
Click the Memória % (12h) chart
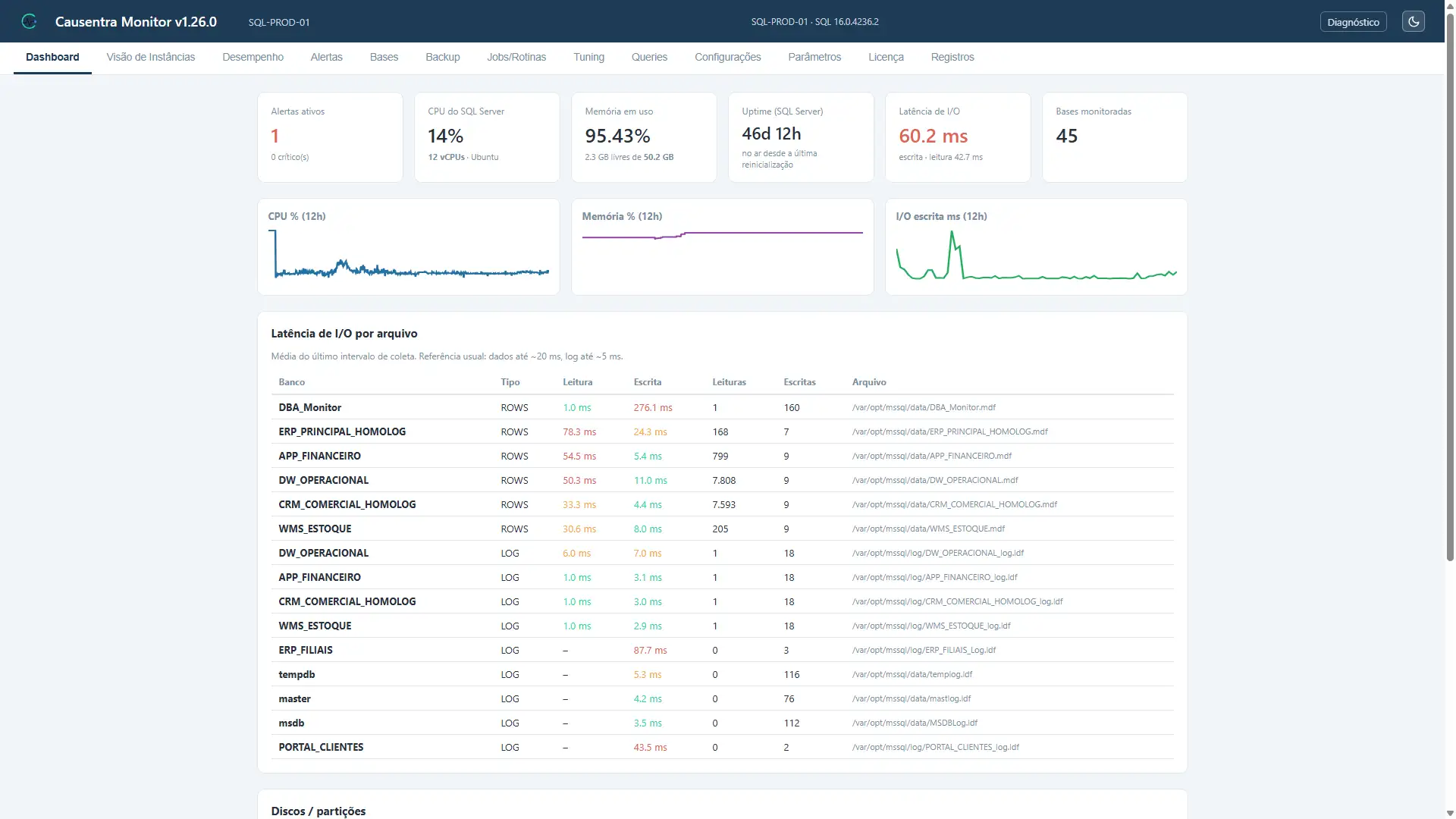click(723, 246)
